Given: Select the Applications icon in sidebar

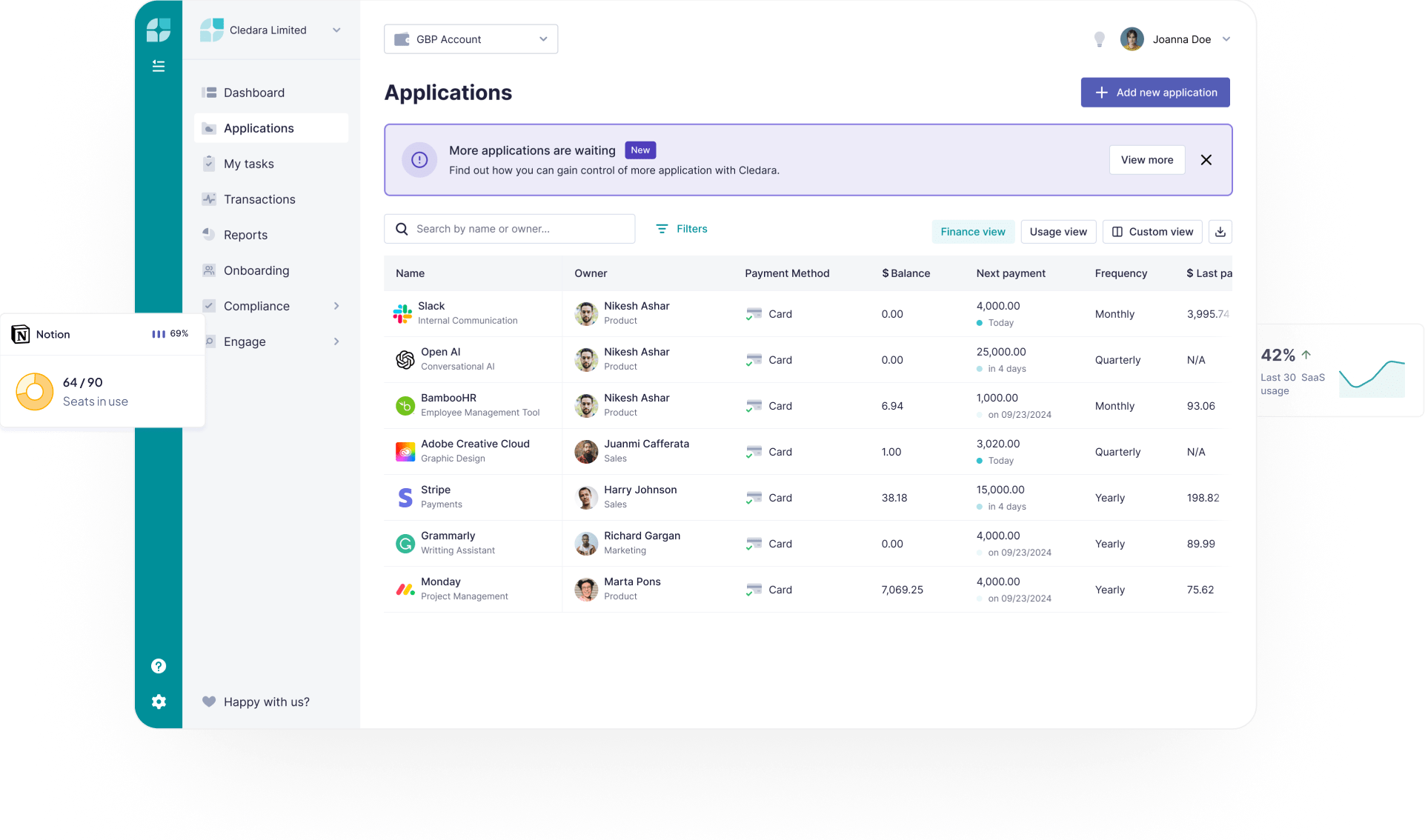Looking at the screenshot, I should pos(208,127).
